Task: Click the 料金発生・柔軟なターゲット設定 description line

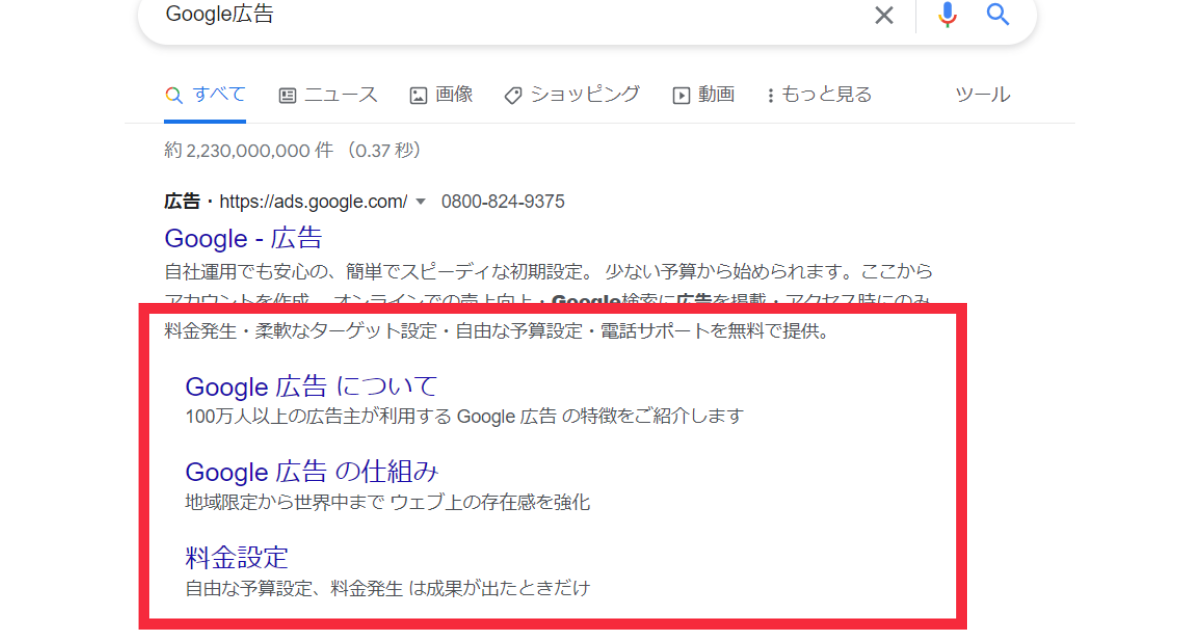Action: tap(497, 332)
